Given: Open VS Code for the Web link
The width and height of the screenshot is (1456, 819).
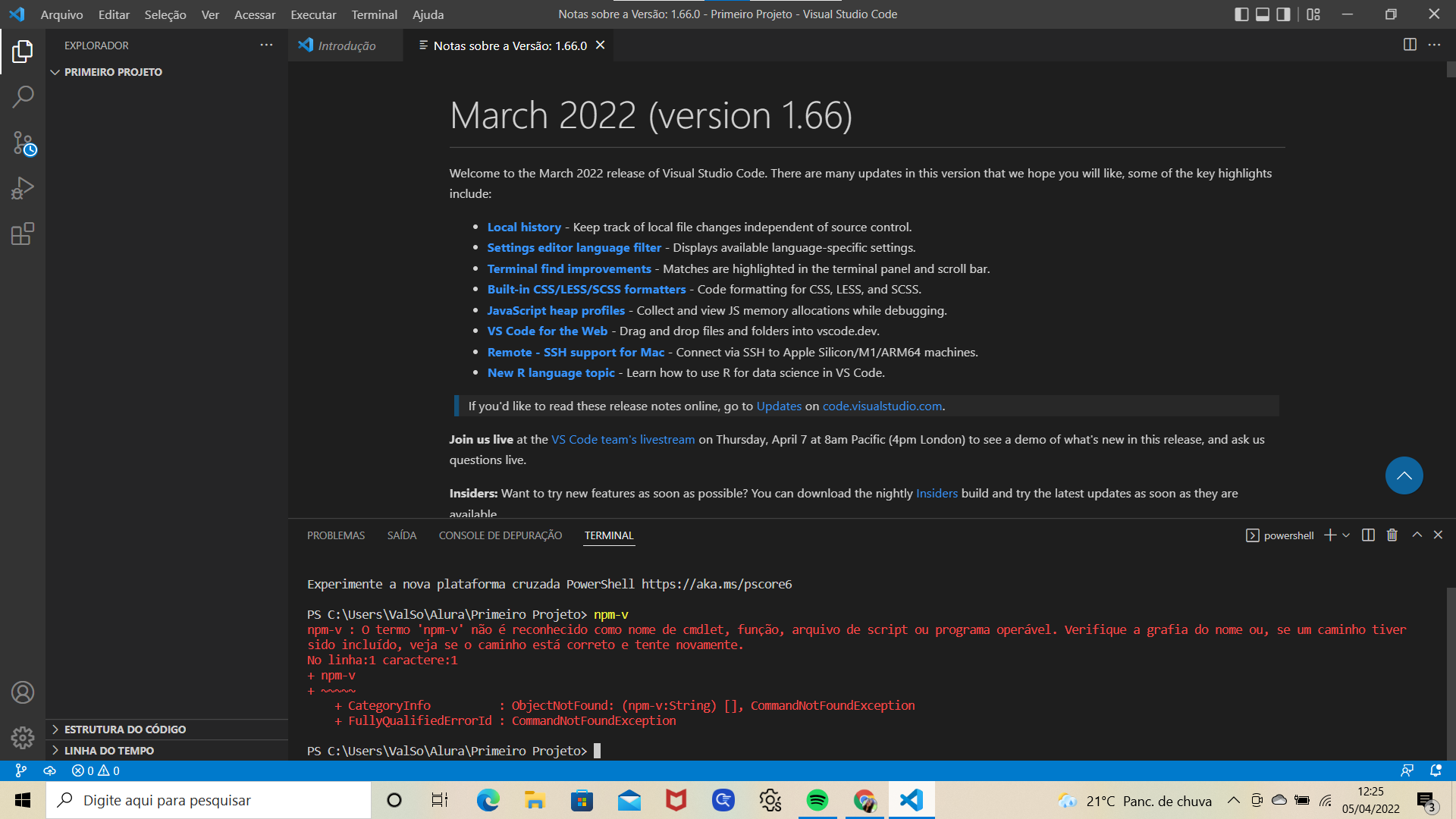Looking at the screenshot, I should [548, 331].
